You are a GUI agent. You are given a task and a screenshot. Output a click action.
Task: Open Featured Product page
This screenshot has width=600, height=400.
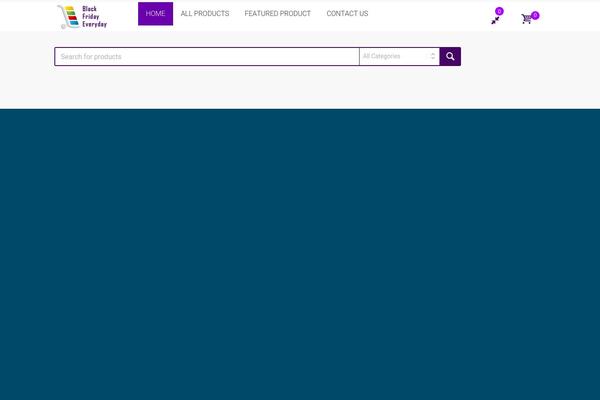point(277,14)
